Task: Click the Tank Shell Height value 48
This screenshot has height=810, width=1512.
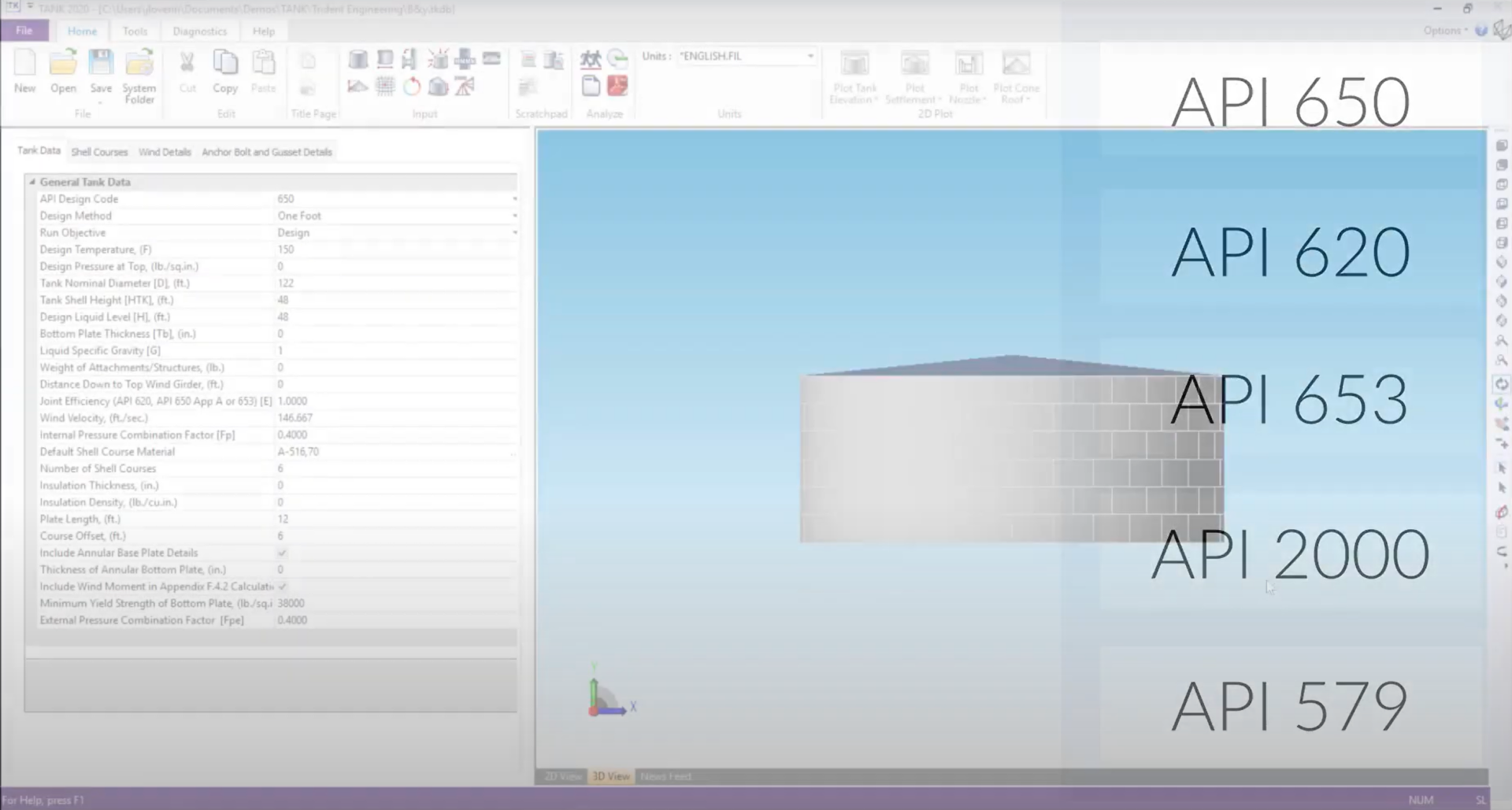Action: [395, 300]
